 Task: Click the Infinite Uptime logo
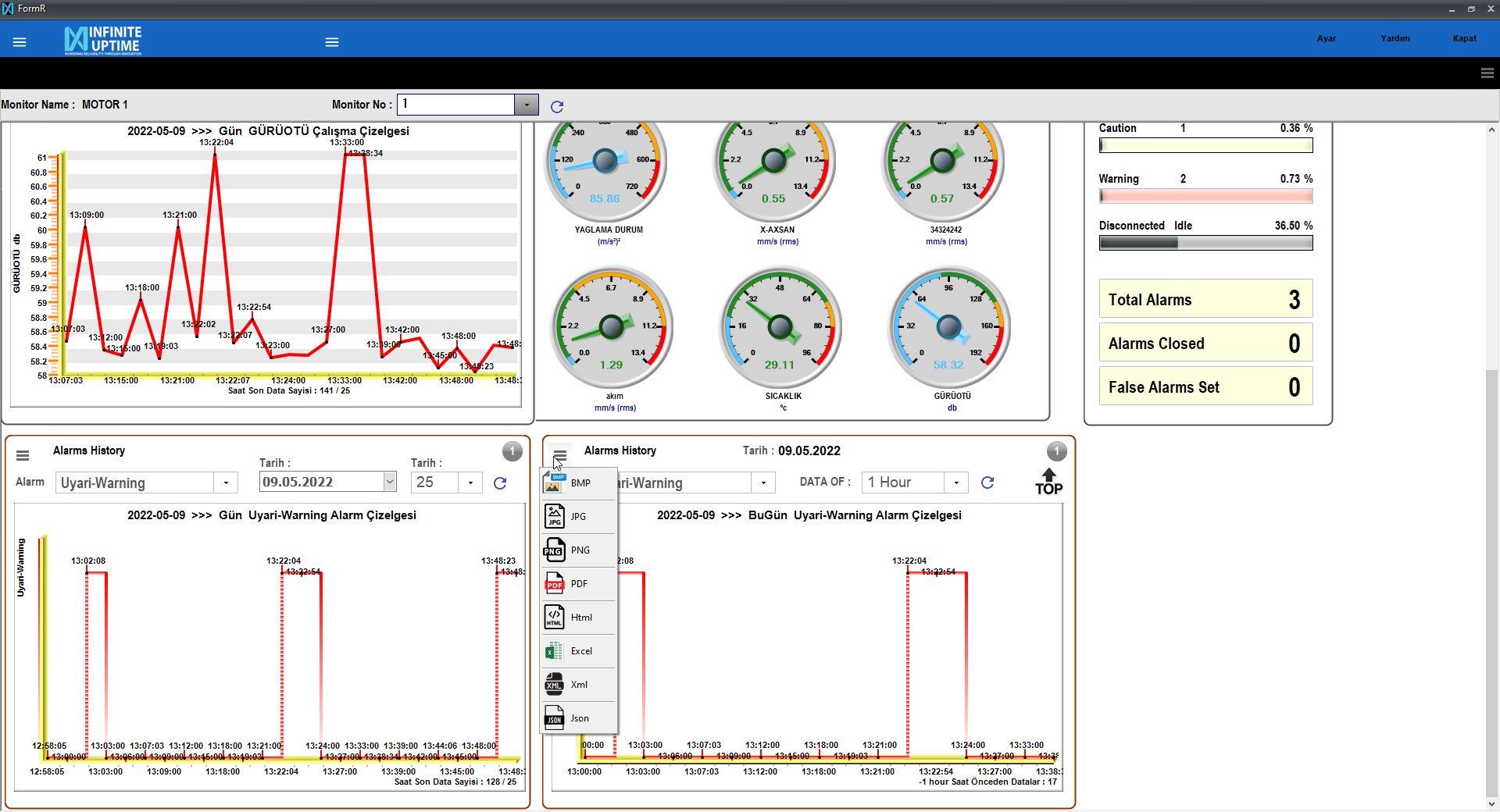[103, 40]
